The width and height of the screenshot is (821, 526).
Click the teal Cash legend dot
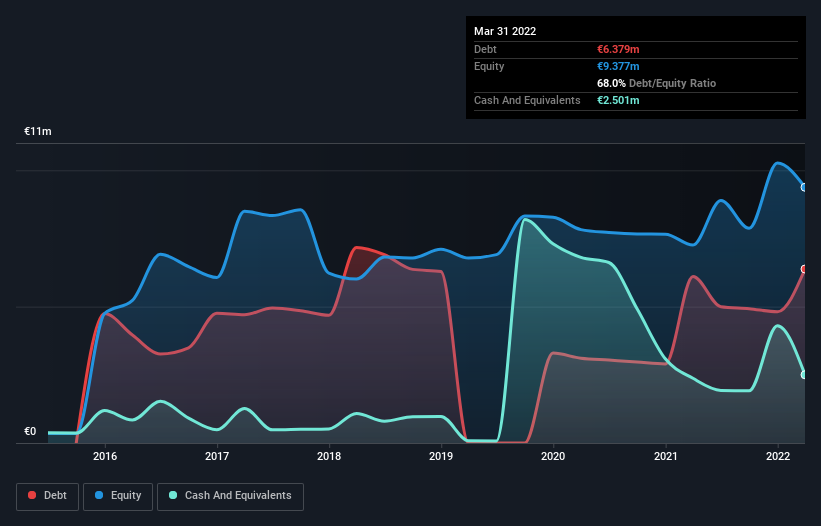pos(173,495)
